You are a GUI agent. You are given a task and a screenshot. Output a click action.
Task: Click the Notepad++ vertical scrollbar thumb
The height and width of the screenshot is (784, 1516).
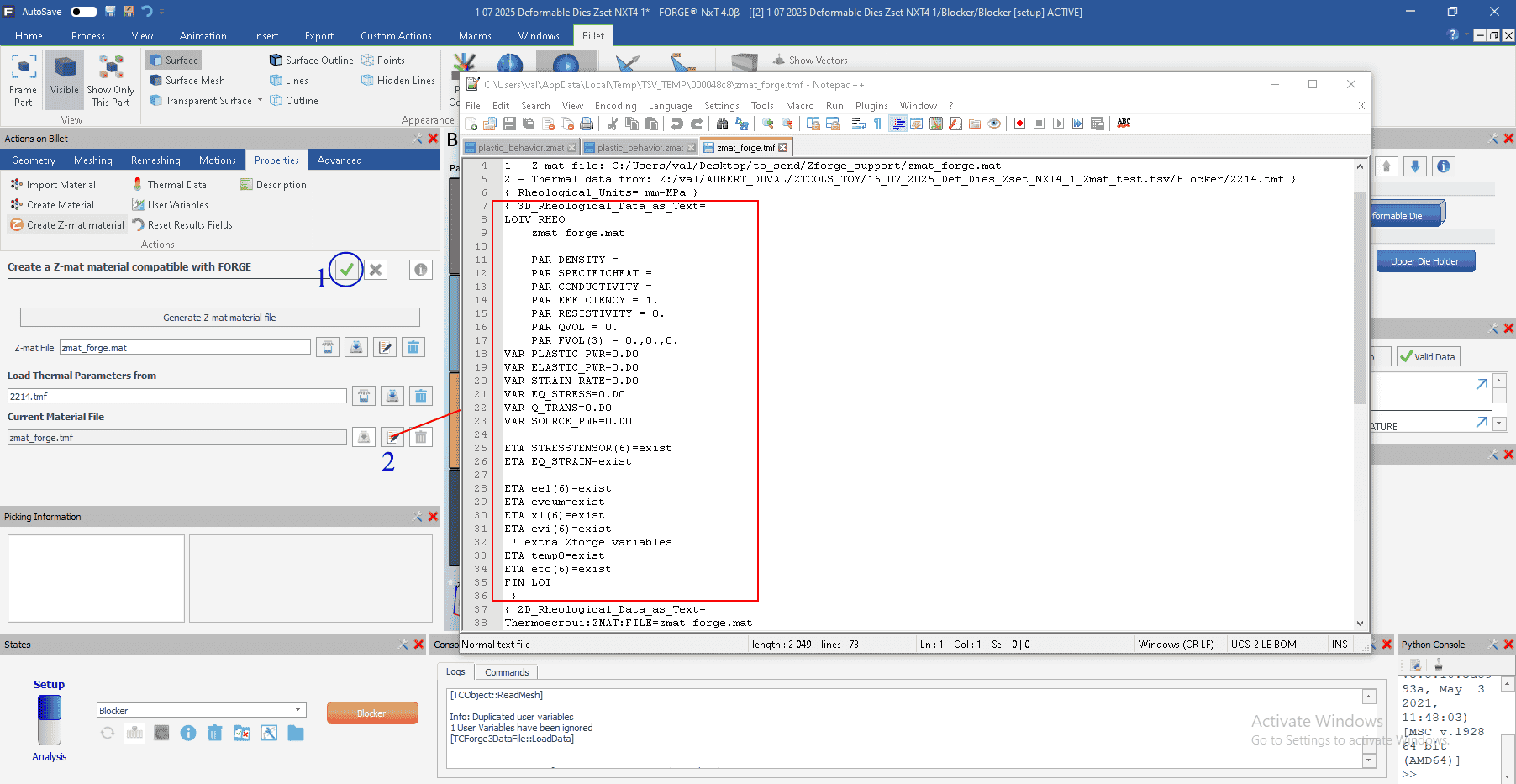(x=1360, y=294)
